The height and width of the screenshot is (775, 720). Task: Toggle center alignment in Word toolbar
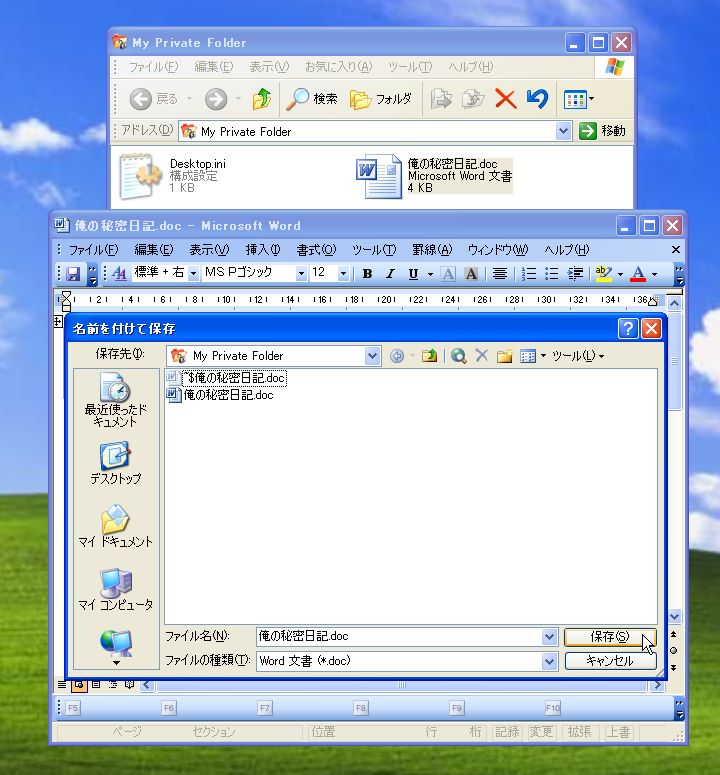500,273
